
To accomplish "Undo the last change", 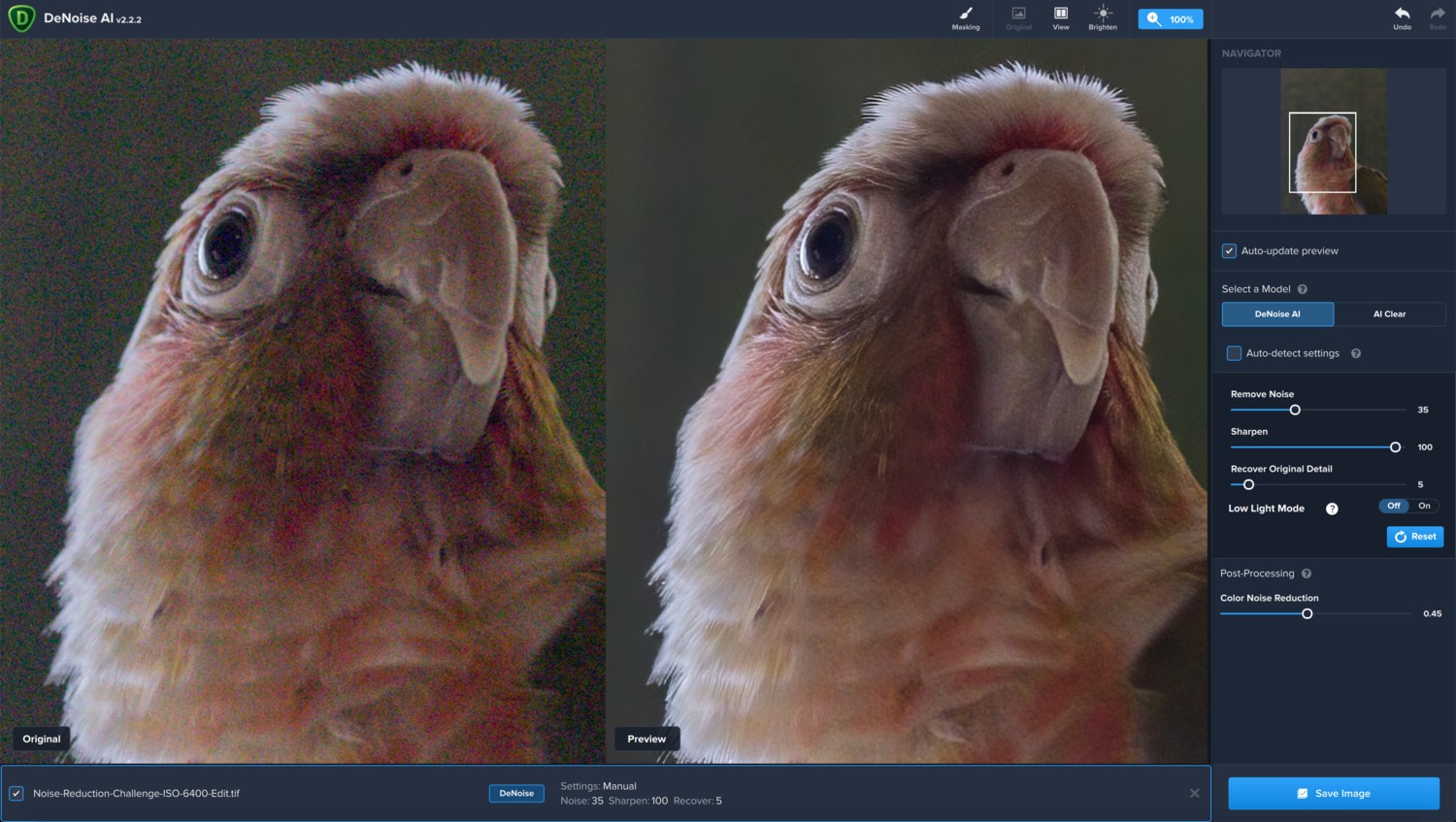I will [x=1403, y=18].
